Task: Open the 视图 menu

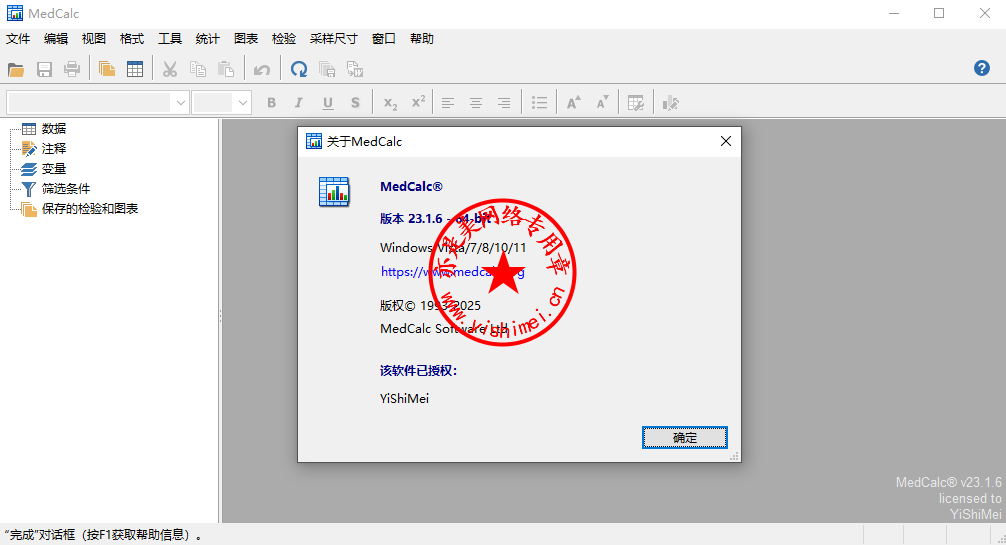Action: pyautogui.click(x=94, y=39)
